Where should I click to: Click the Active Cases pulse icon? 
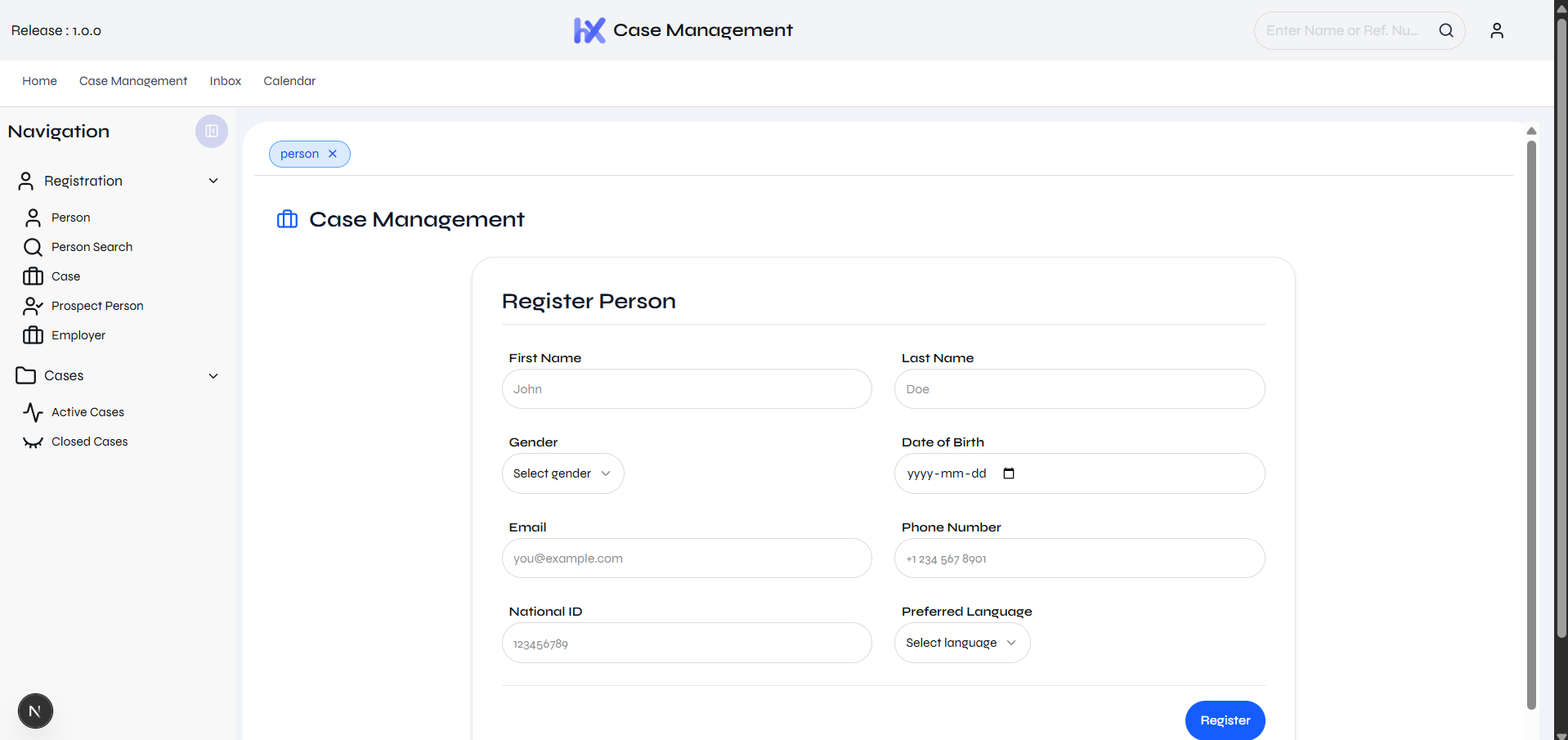33,412
